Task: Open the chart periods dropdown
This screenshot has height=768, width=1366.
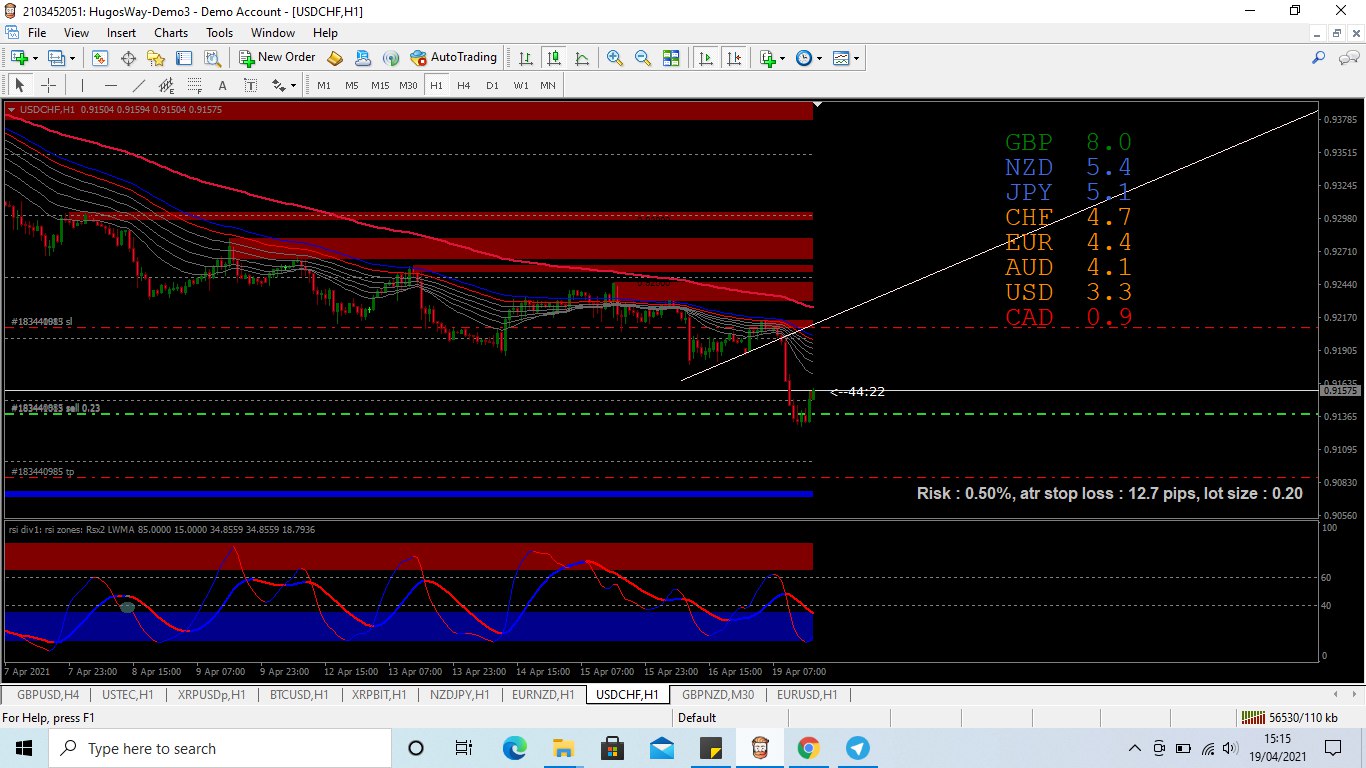Action: click(x=819, y=58)
